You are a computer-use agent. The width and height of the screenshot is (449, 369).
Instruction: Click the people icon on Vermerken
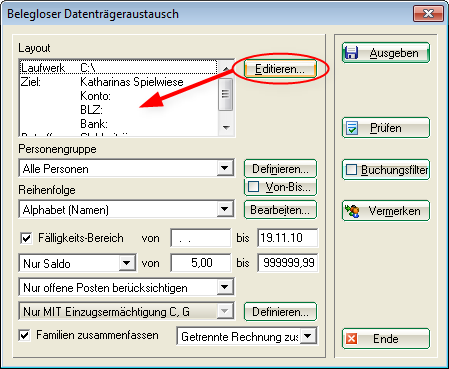pos(352,211)
